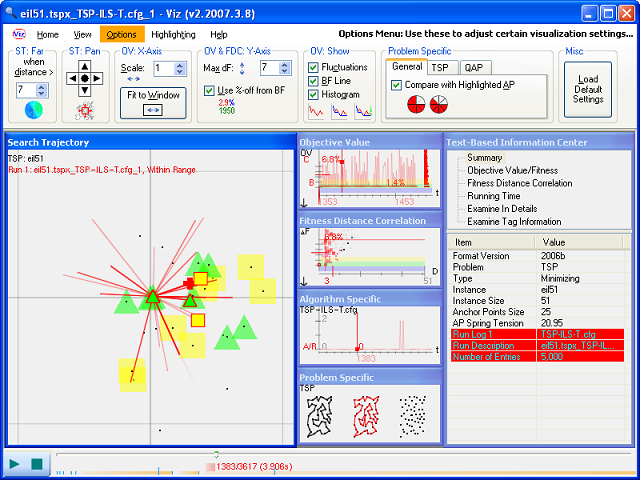Open the Help menu
The width and height of the screenshot is (640, 480).
point(219,35)
